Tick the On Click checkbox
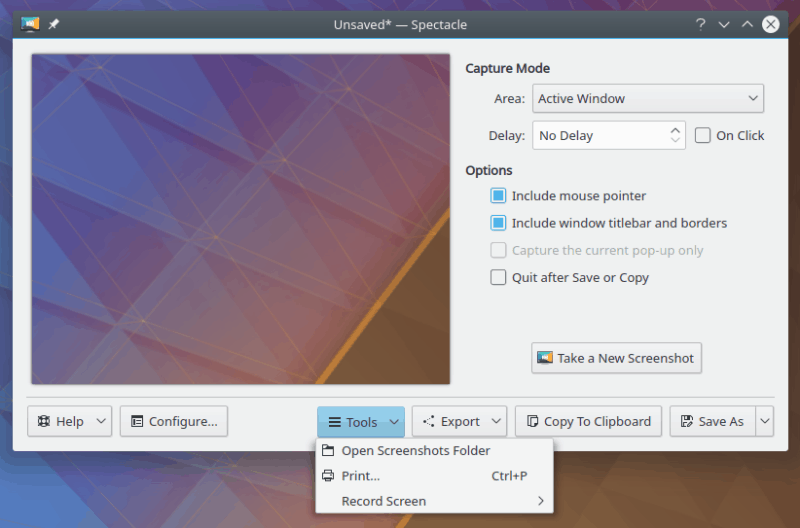800x528 pixels. [703, 135]
